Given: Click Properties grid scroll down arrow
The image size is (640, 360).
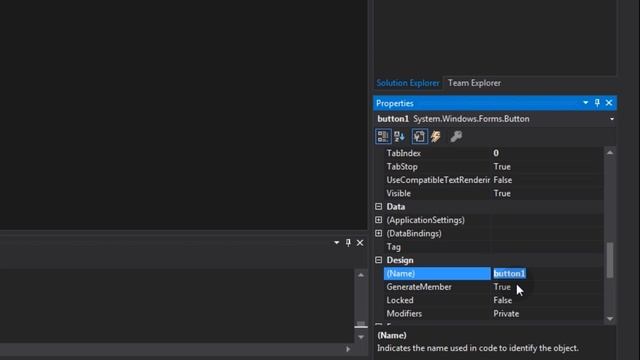Looking at the screenshot, I should click(x=610, y=319).
